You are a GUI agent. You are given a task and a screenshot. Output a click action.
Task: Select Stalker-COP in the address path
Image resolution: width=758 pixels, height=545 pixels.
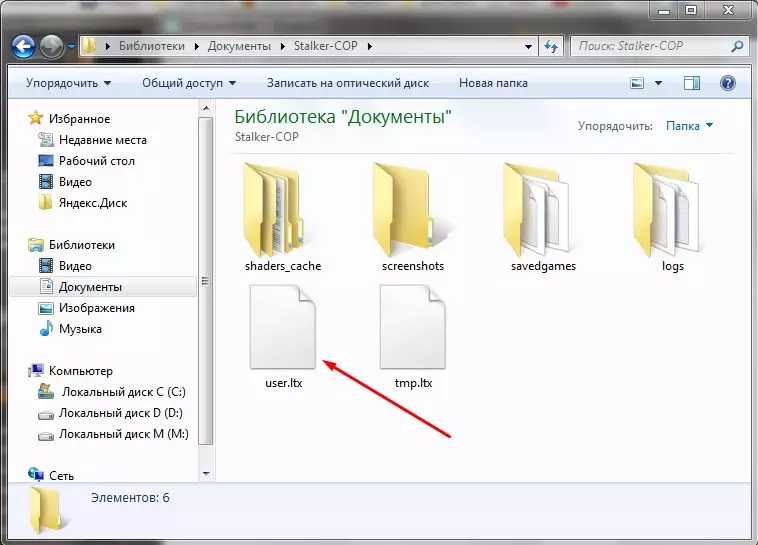click(x=325, y=46)
